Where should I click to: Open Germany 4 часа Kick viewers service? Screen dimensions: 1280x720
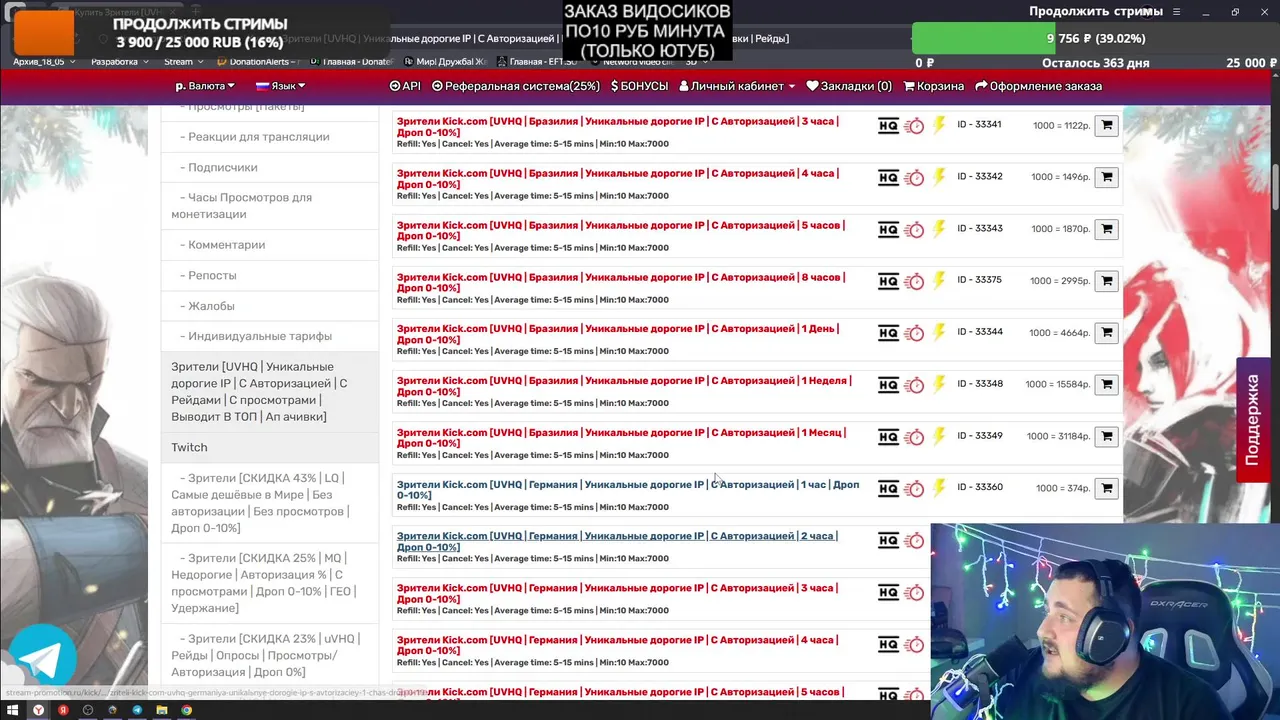pos(616,645)
